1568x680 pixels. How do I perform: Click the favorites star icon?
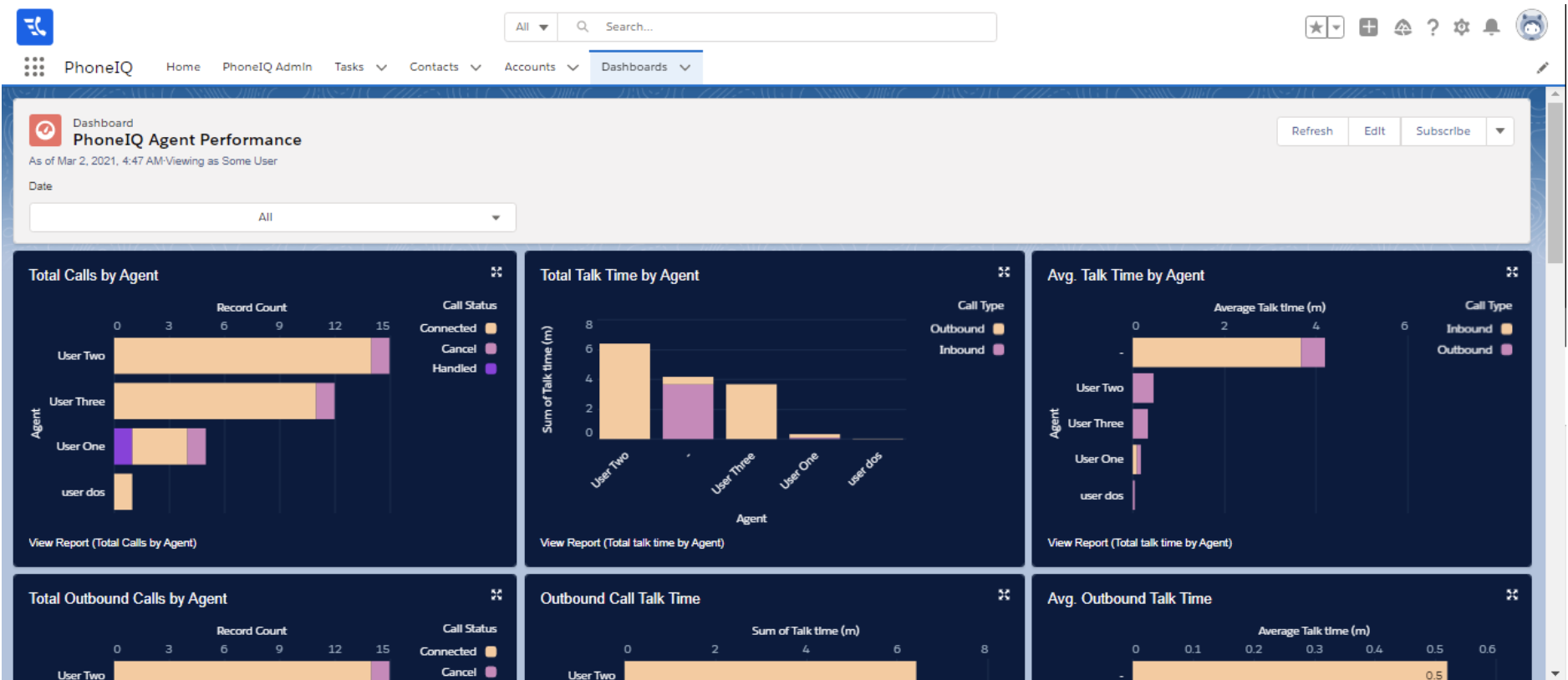(1316, 28)
